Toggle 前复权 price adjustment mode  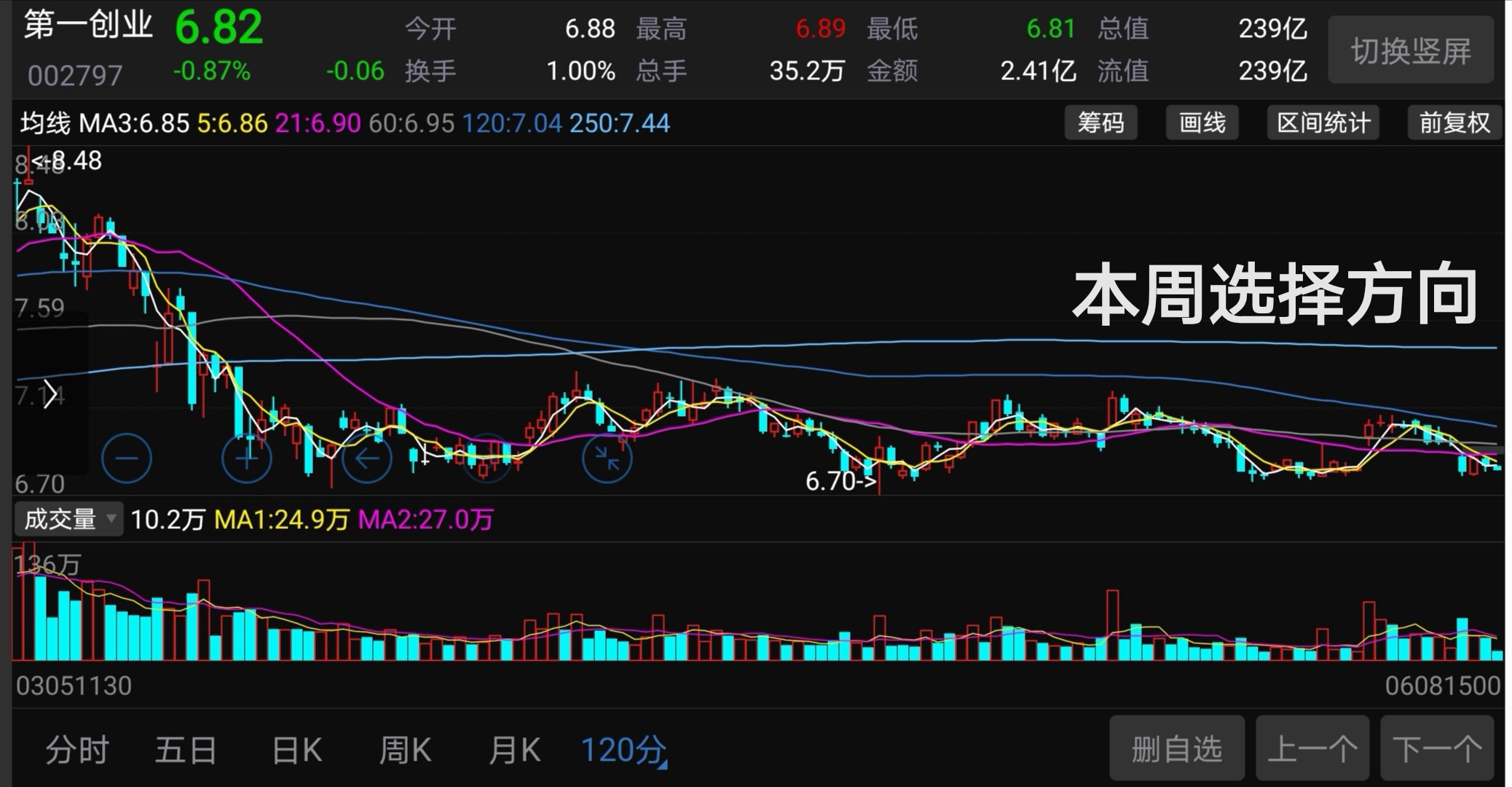pos(1454,122)
